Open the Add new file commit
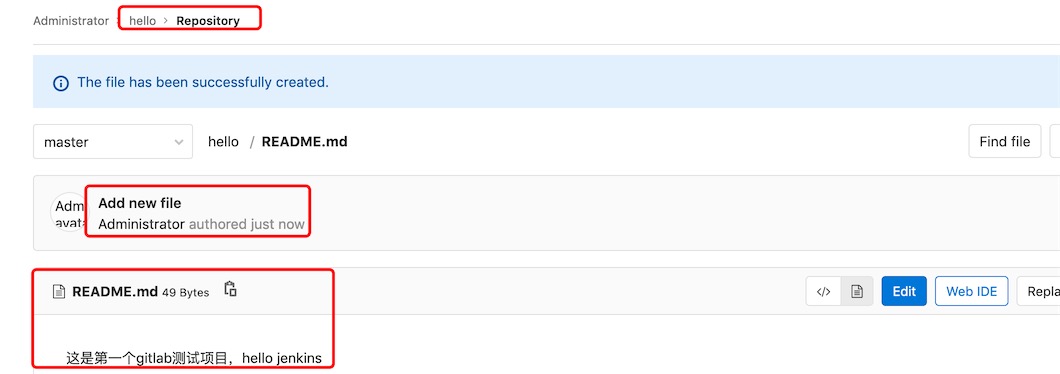1060x374 pixels. (140, 203)
